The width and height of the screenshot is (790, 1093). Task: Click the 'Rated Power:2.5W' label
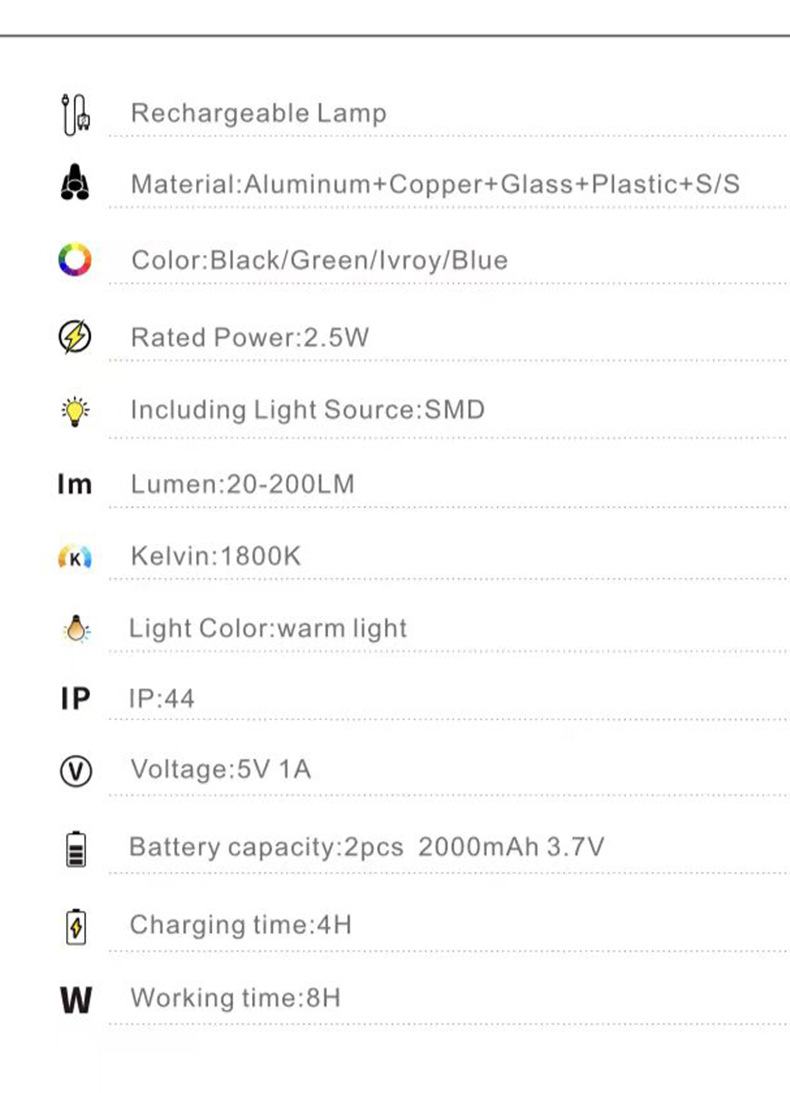point(250,338)
